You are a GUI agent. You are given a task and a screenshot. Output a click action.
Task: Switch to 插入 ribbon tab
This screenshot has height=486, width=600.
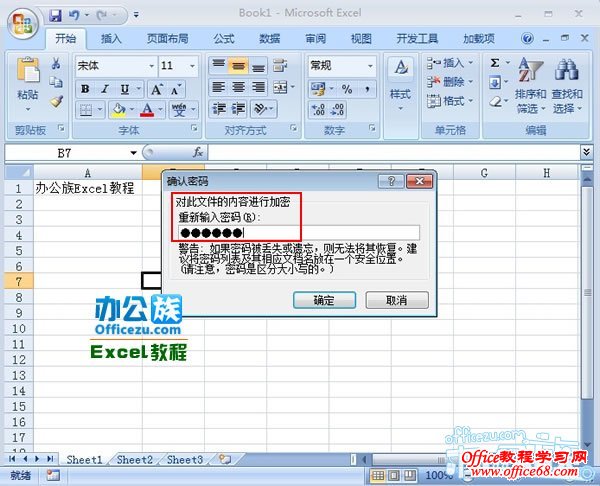[x=111, y=39]
